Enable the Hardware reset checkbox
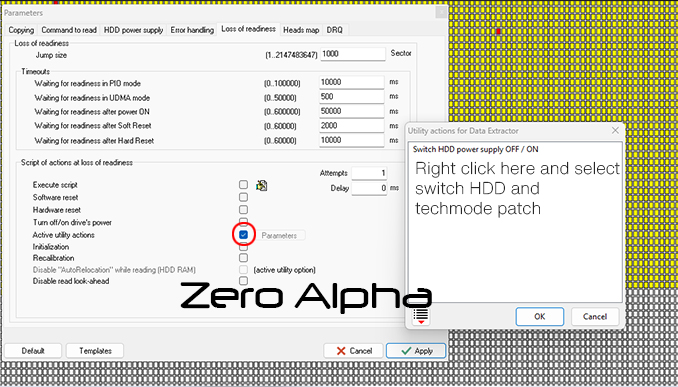This screenshot has height=387, width=678. coord(243,210)
